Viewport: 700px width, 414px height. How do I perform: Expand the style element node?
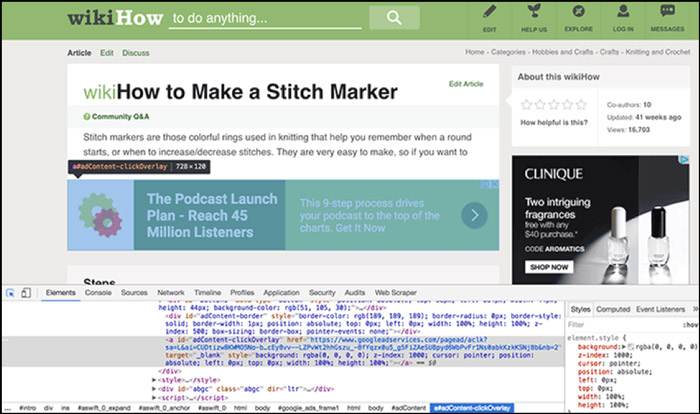click(154, 380)
